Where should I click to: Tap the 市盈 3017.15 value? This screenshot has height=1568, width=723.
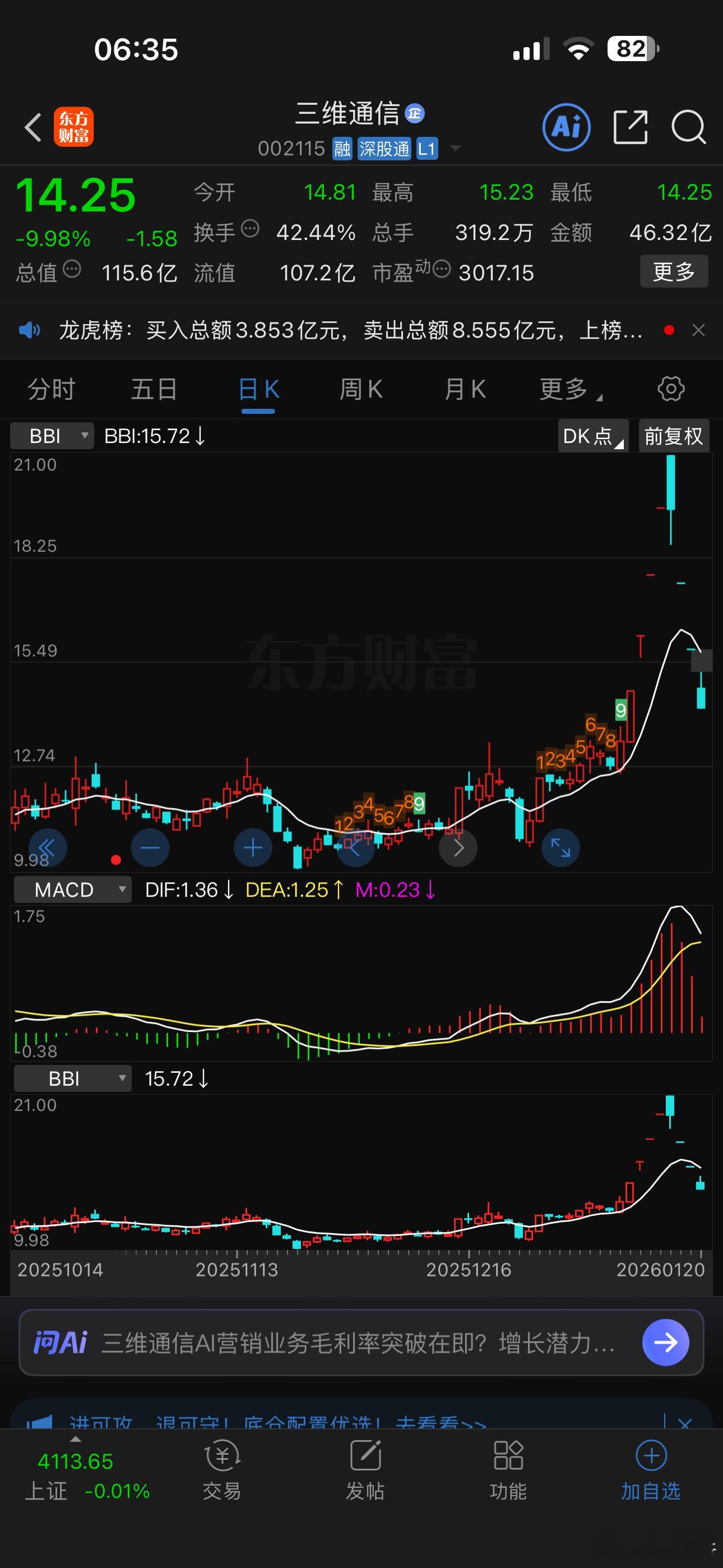(x=496, y=273)
